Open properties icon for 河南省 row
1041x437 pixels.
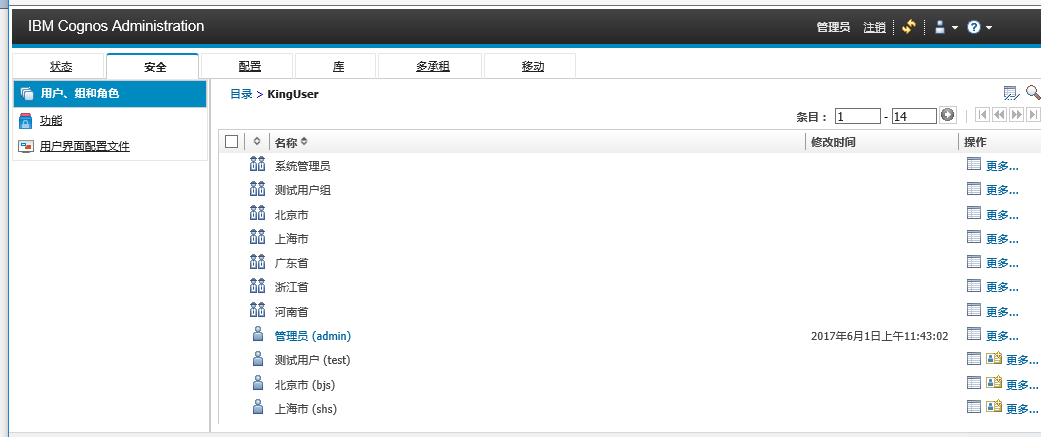[x=973, y=309]
